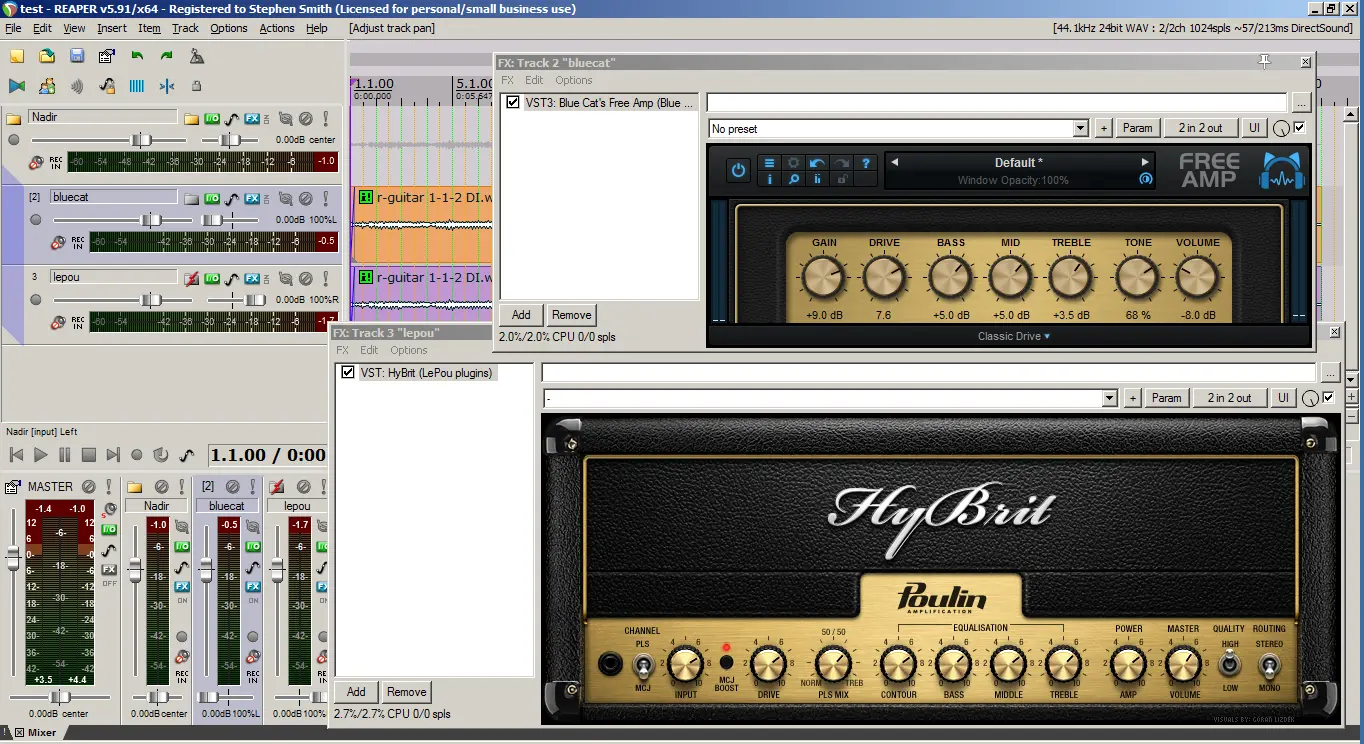Click Remove button in the lepou FX window
This screenshot has width=1364, height=744.
click(x=406, y=692)
